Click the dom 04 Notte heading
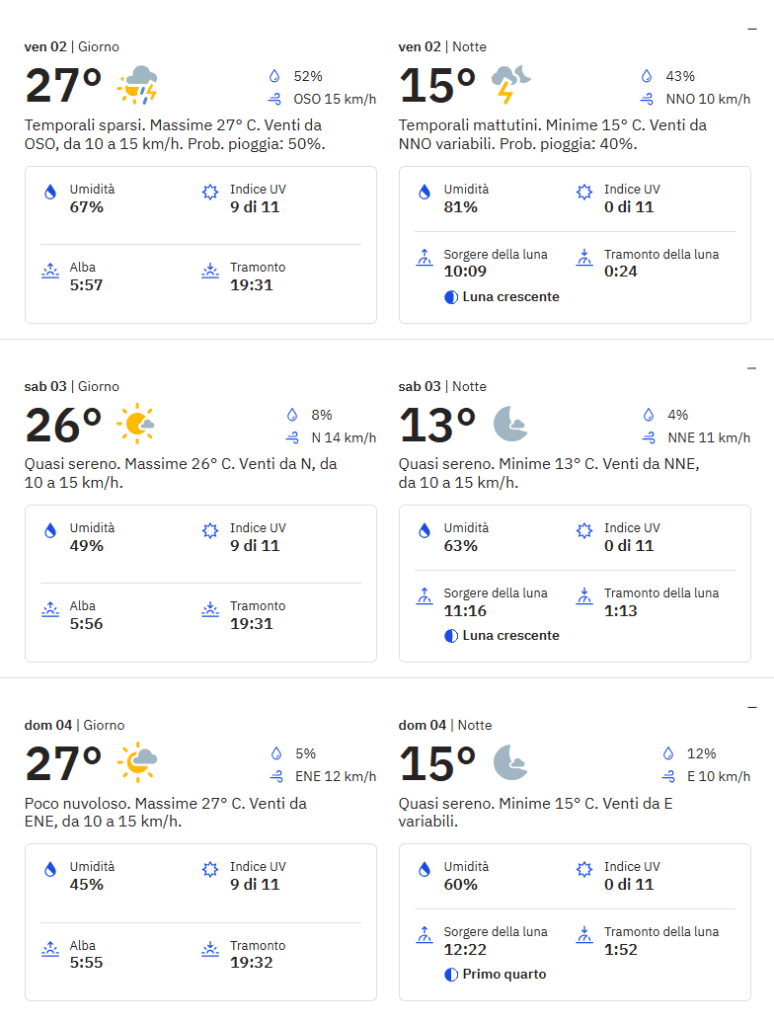The height and width of the screenshot is (1024, 774). point(445,725)
